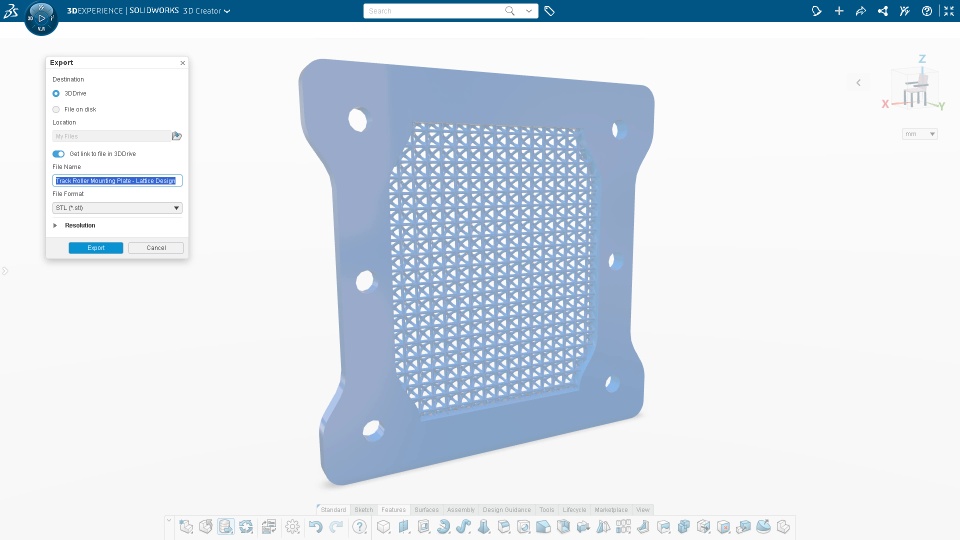The height and width of the screenshot is (540, 960).
Task: Collapse the right panel chevron
Action: click(858, 83)
